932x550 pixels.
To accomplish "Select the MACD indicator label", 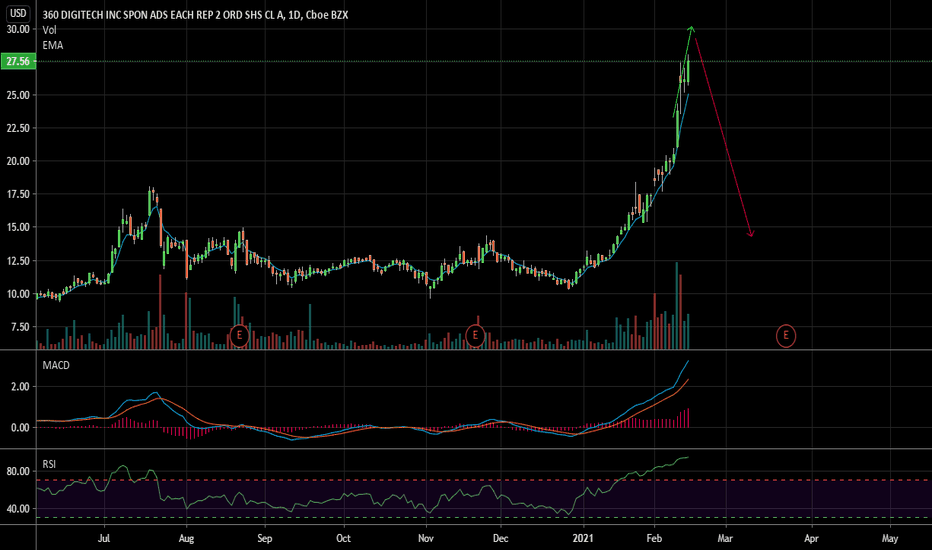I will (x=56, y=365).
